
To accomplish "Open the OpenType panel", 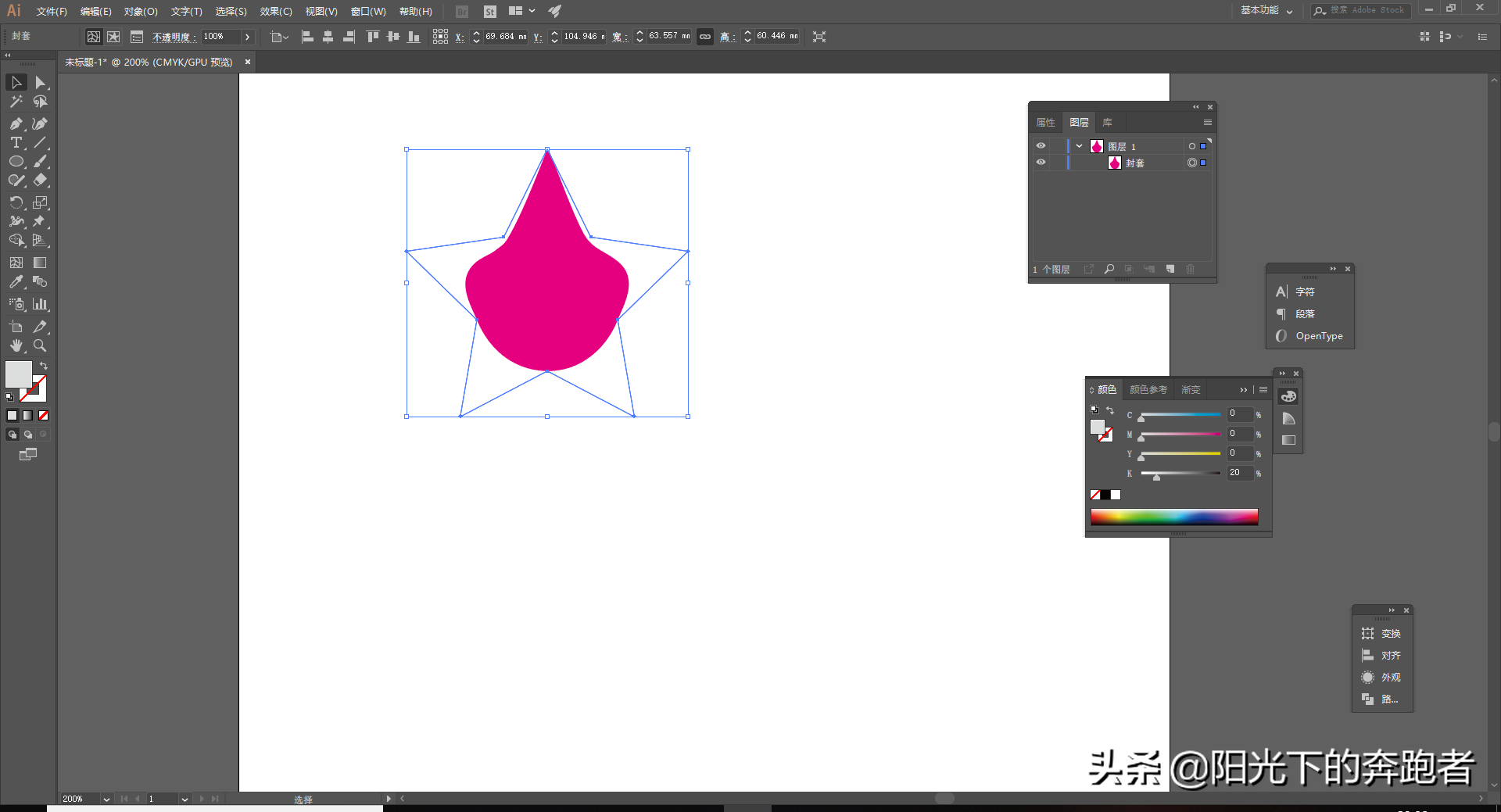I will coord(1310,336).
